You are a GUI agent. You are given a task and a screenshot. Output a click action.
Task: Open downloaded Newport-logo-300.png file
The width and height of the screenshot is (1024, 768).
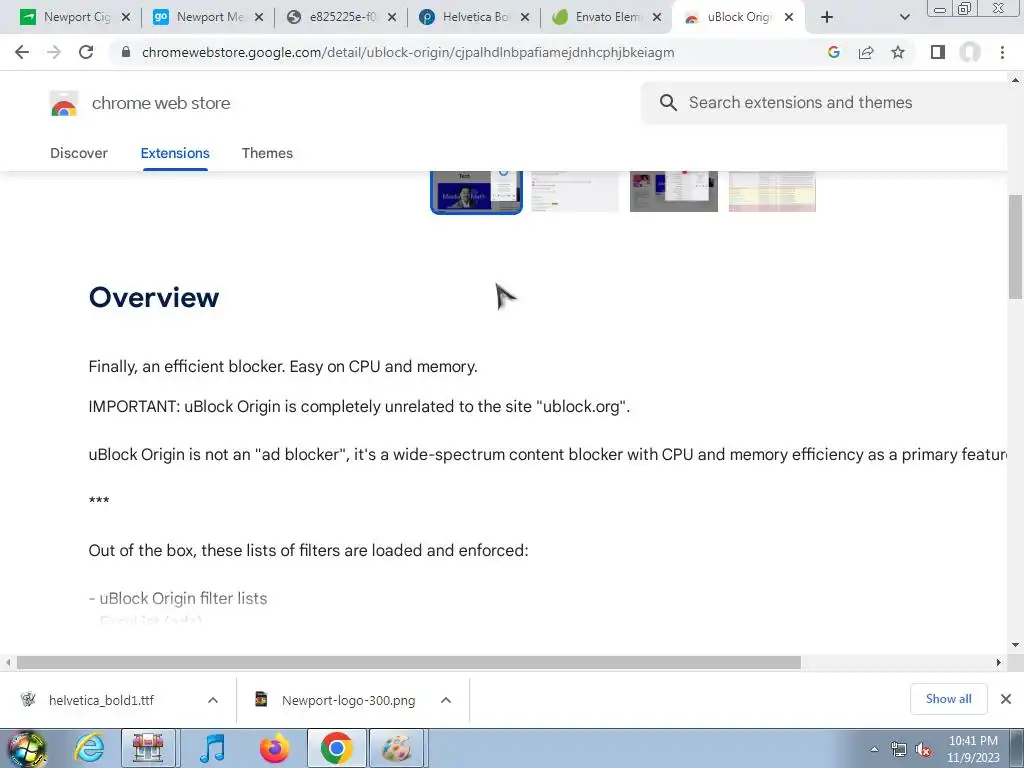[349, 700]
